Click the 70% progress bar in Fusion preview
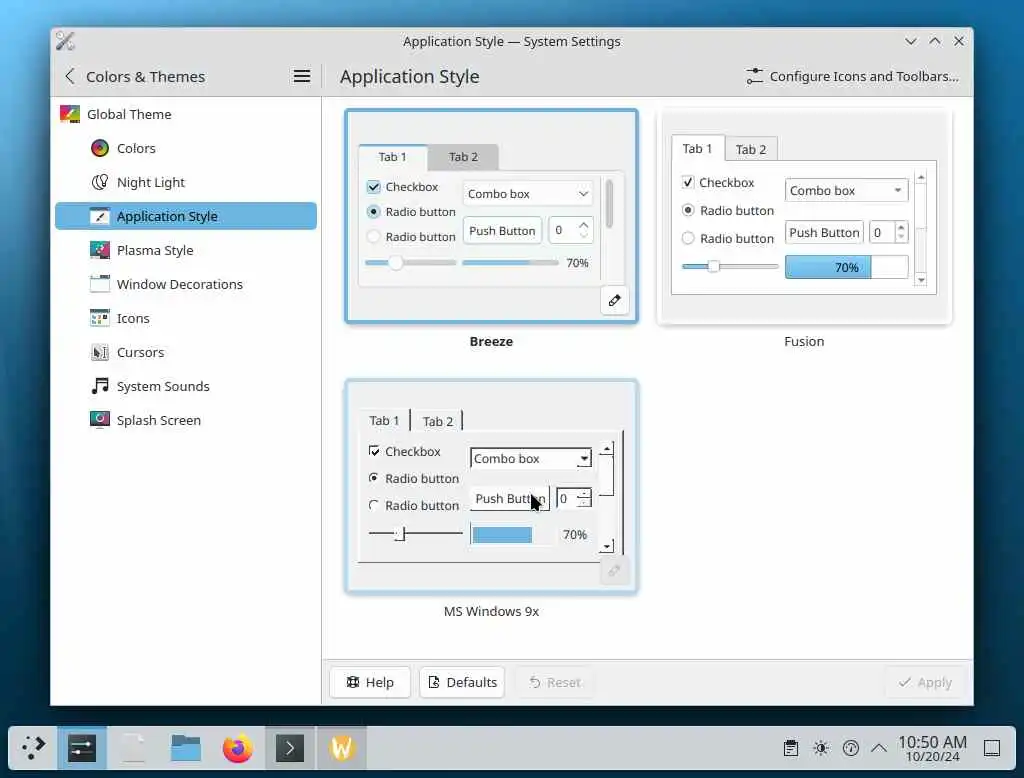Screen dimensions: 1024x778 point(846,267)
